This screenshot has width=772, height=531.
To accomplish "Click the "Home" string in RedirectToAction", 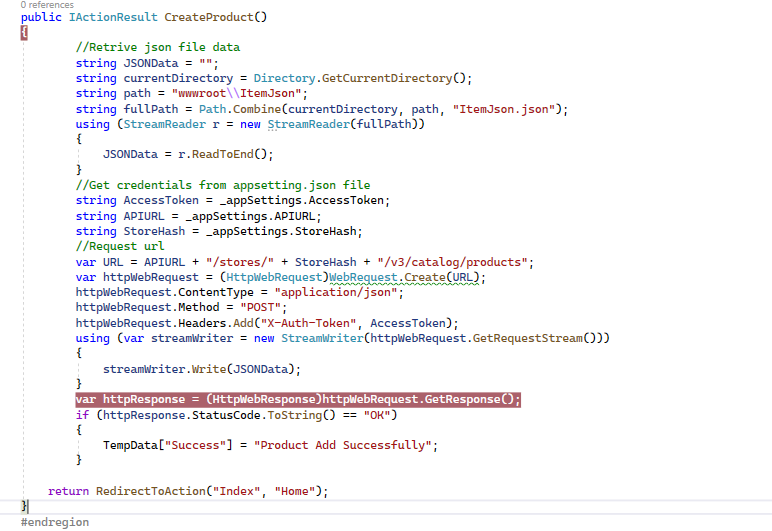I will [x=294, y=491].
